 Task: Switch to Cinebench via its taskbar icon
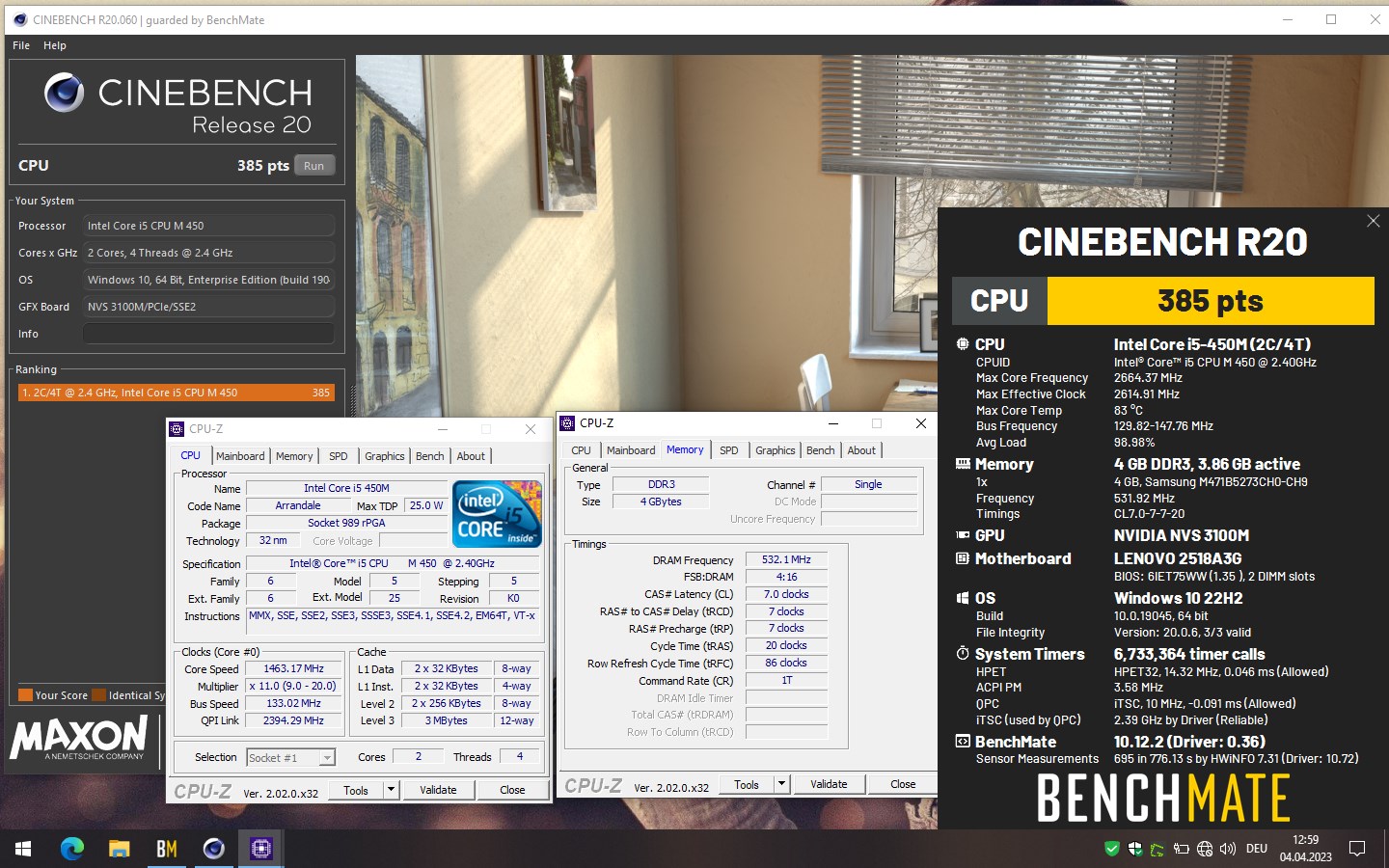pyautogui.click(x=213, y=849)
